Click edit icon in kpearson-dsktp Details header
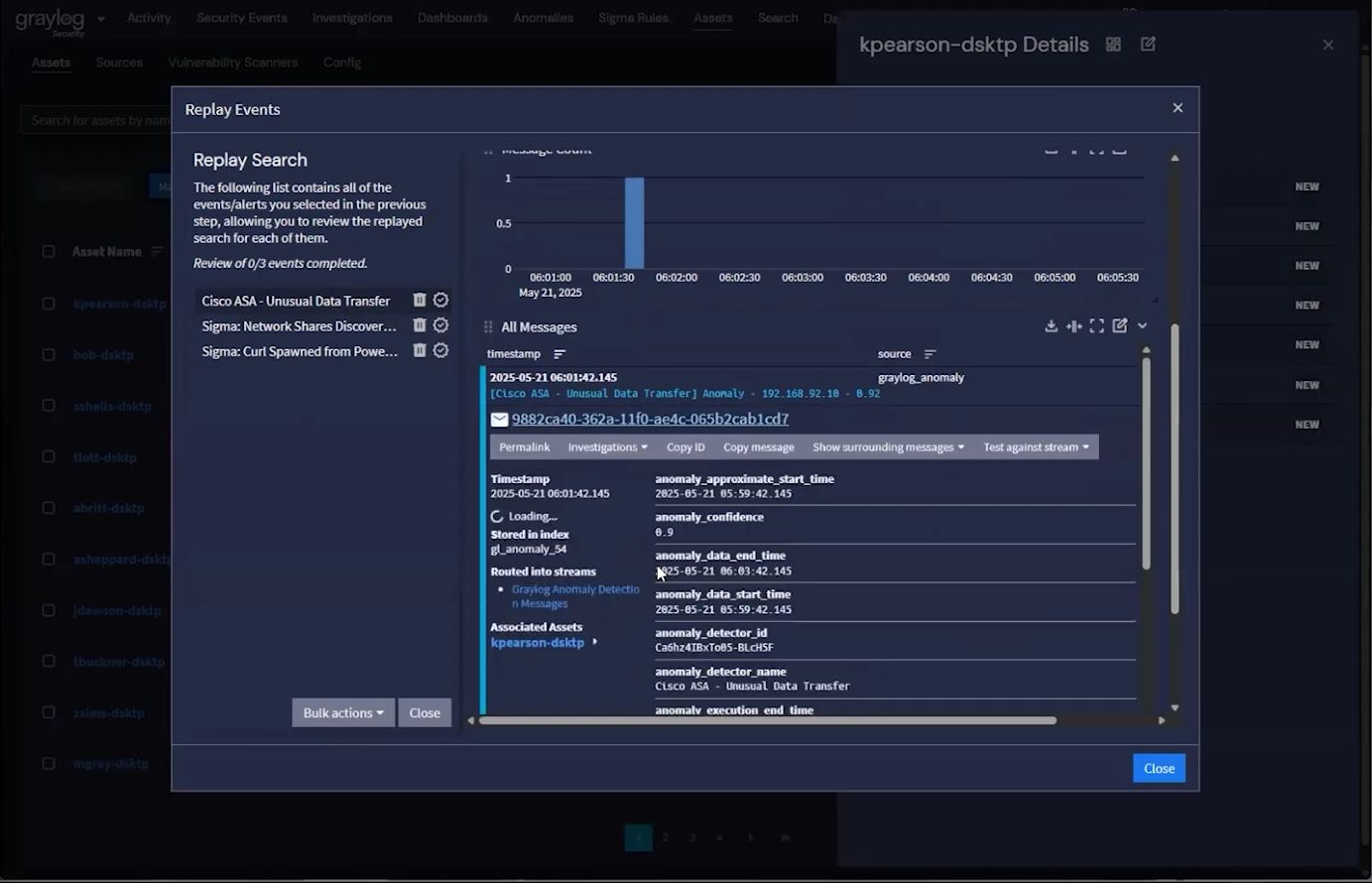The image size is (1372, 883). click(1148, 45)
